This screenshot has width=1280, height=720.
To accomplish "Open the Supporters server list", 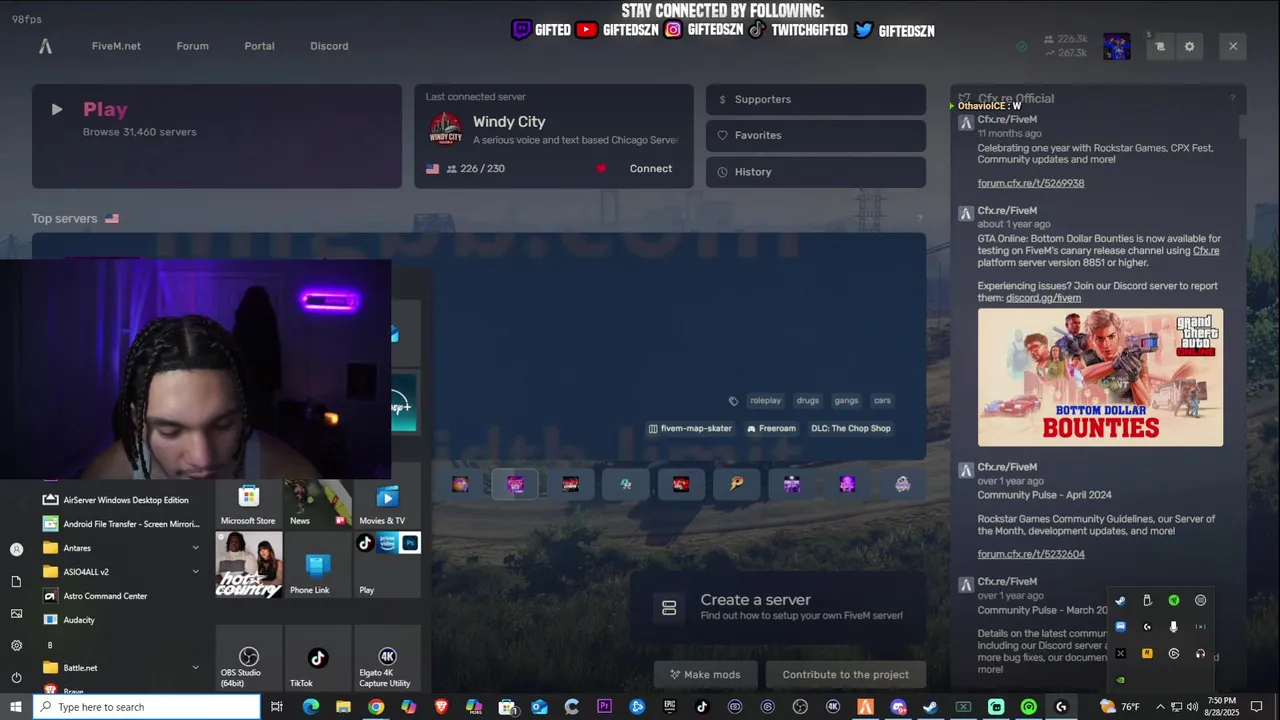I will (816, 99).
